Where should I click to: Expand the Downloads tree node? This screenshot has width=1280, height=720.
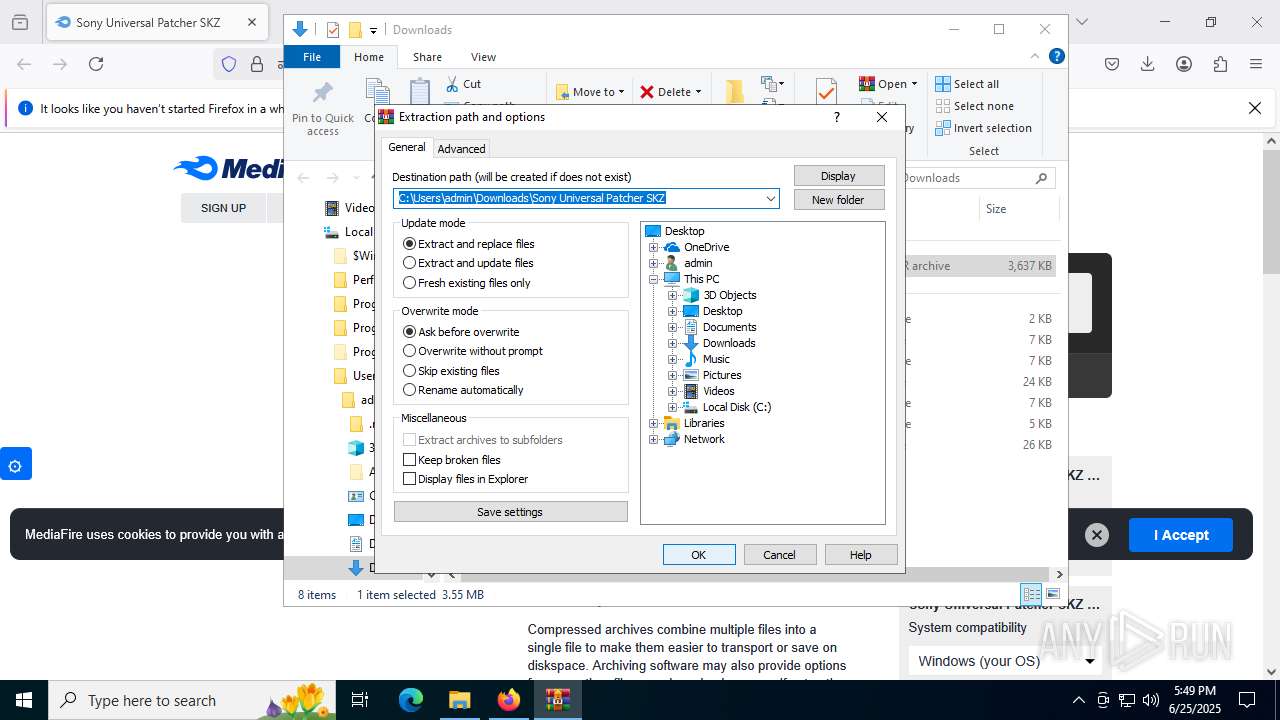[x=672, y=343]
